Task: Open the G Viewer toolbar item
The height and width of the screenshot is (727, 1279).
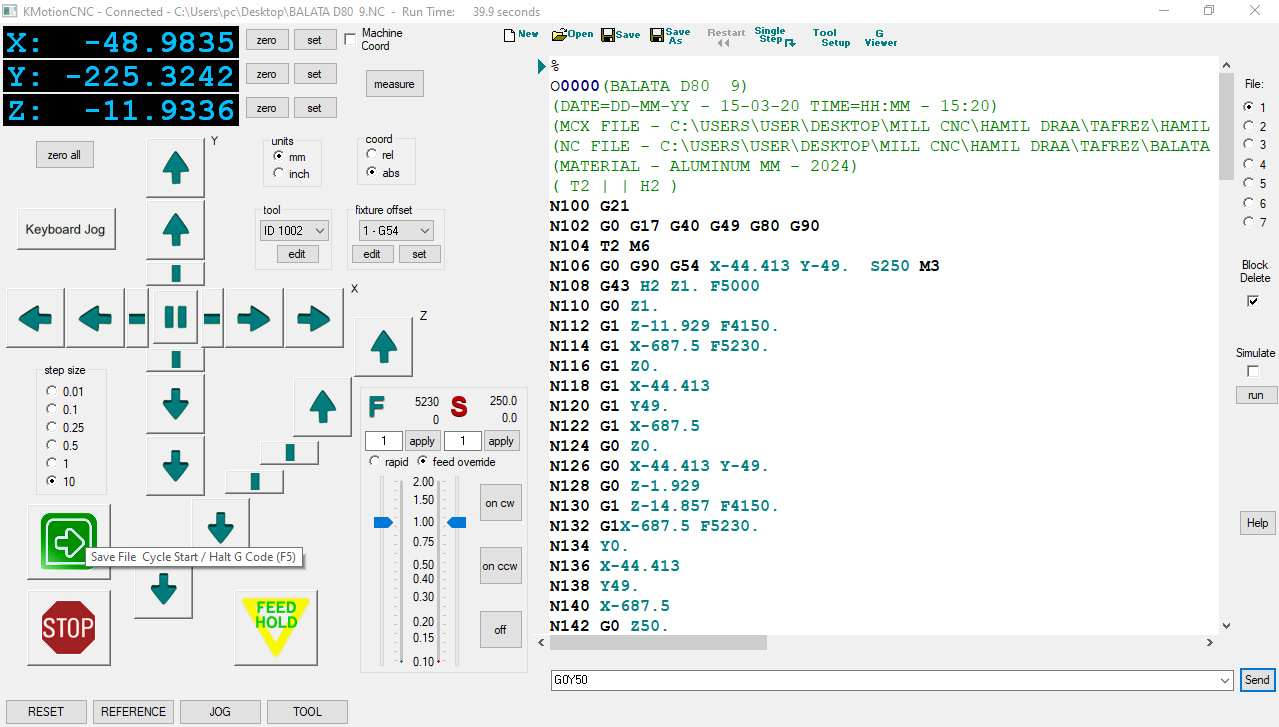Action: pos(880,37)
